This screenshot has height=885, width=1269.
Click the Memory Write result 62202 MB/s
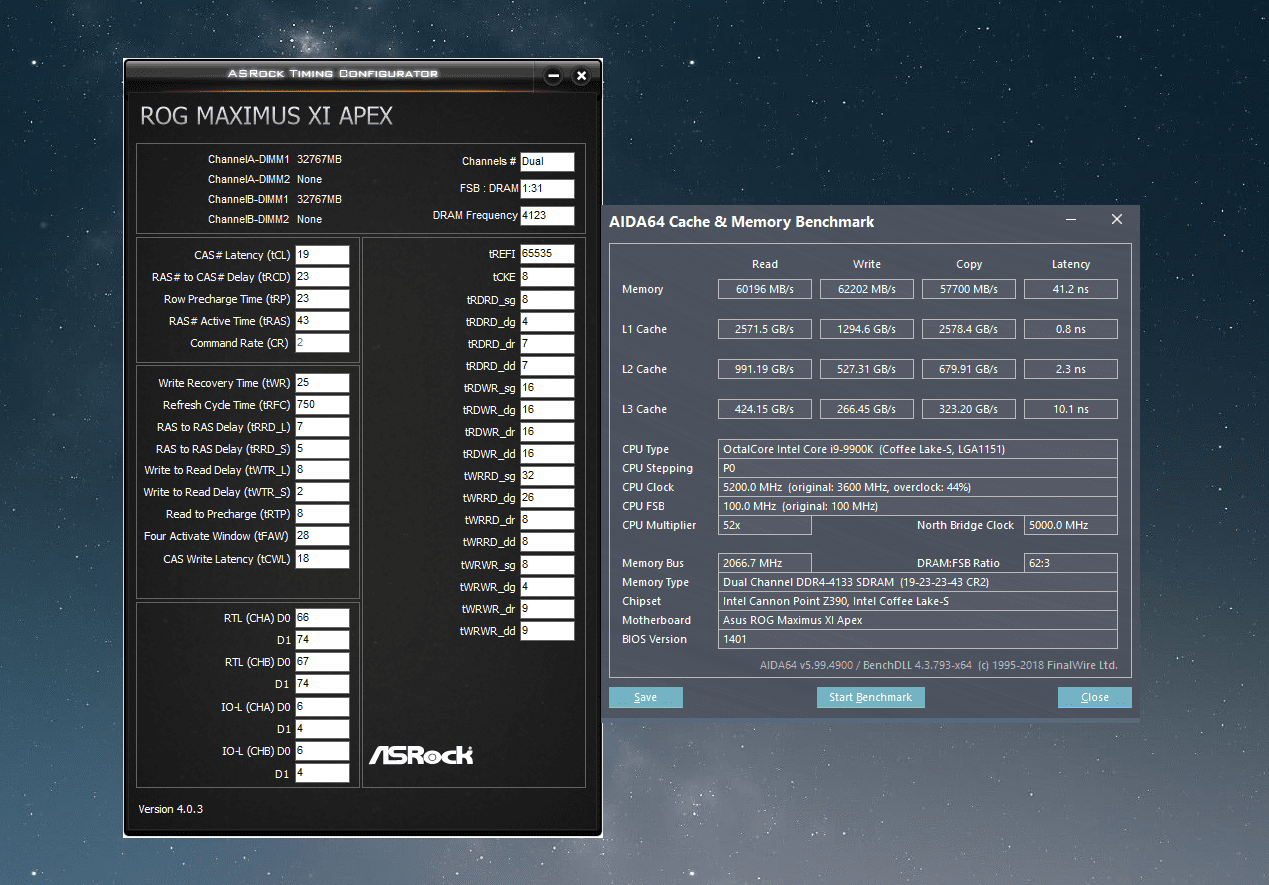click(867, 289)
